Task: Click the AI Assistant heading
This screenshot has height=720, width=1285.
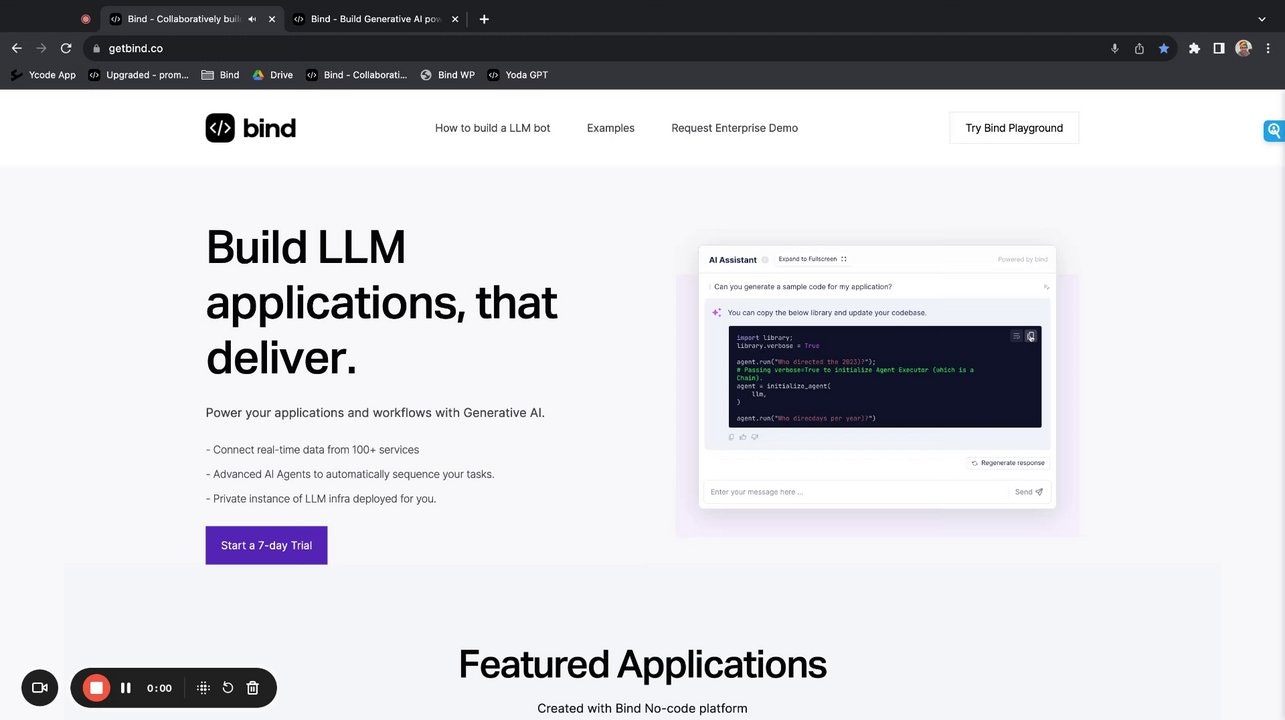Action: [x=733, y=260]
